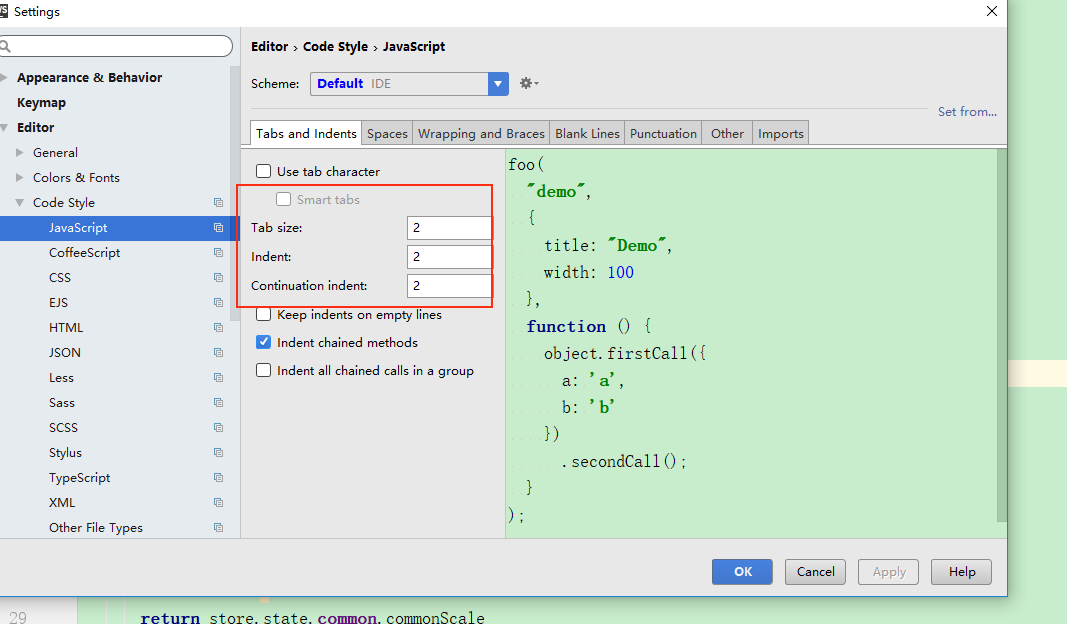
Task: Collapse the Editor section
Action: pyautogui.click(x=4, y=127)
